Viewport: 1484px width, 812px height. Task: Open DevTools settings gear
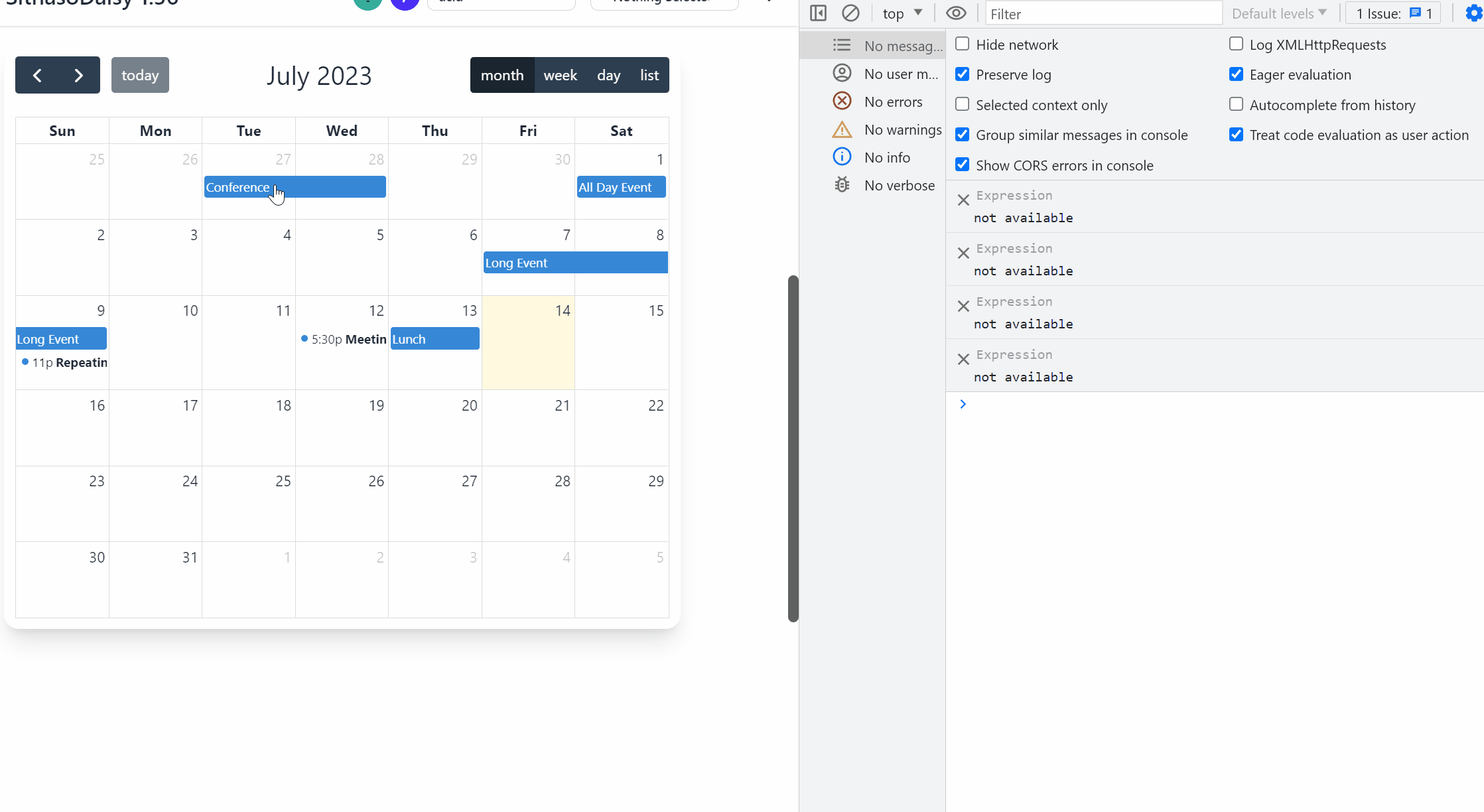(1472, 13)
